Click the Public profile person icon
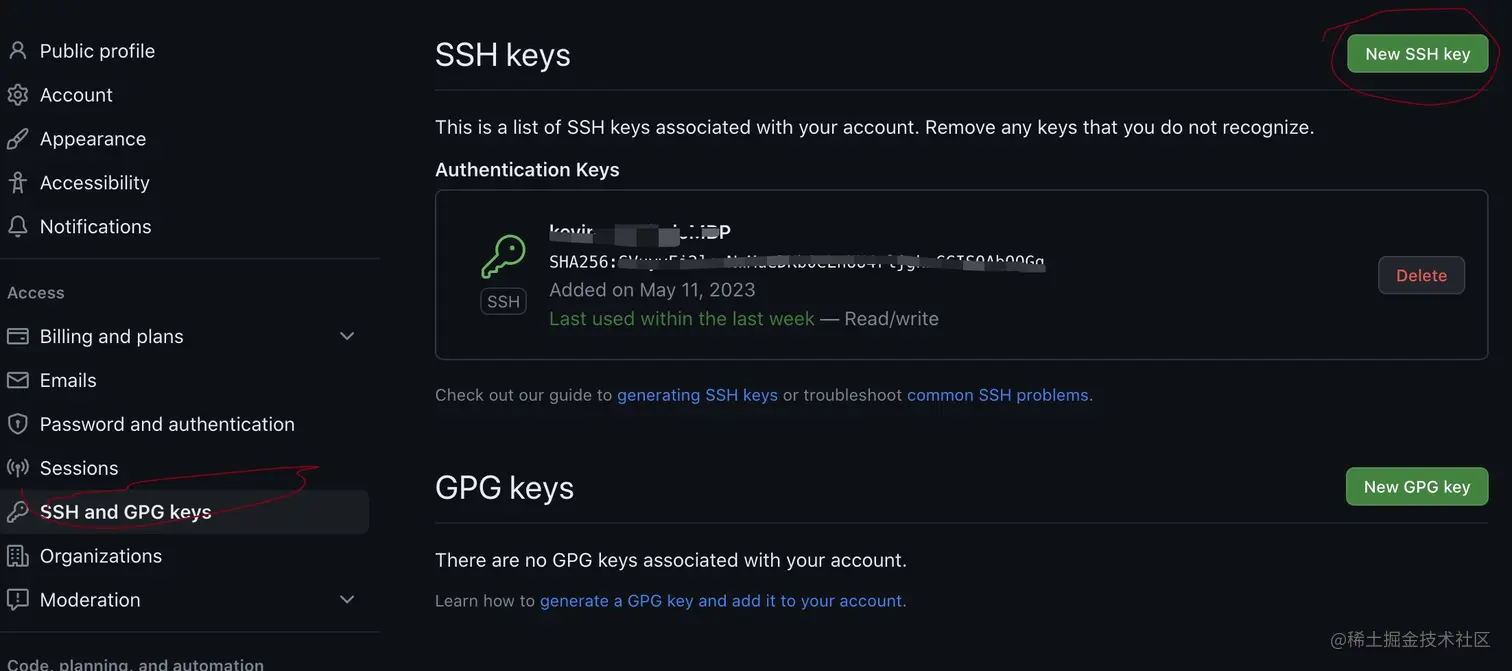 point(17,50)
